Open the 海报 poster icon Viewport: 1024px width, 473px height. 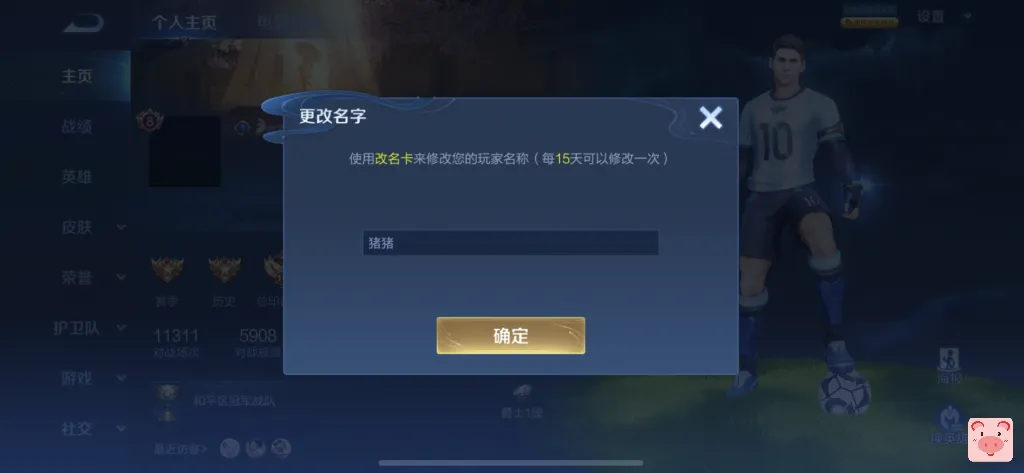[x=950, y=366]
